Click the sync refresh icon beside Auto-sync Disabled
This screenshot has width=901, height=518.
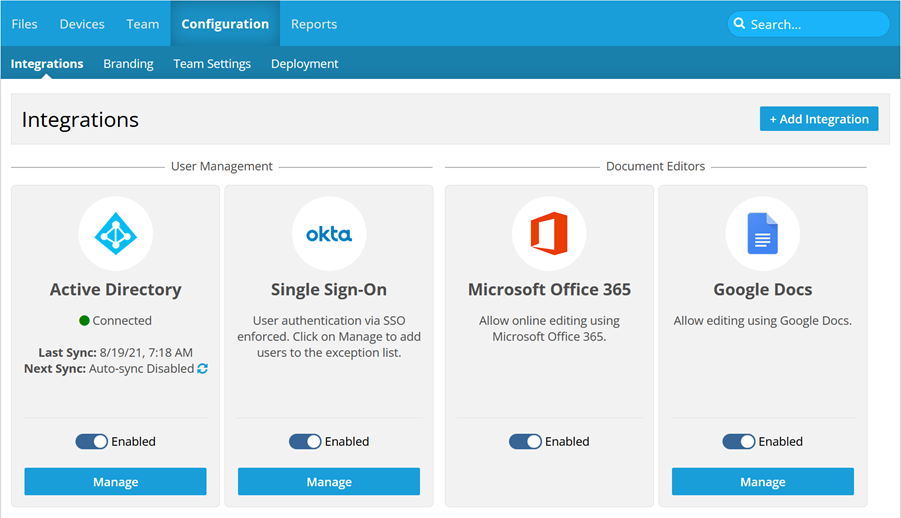coord(203,369)
